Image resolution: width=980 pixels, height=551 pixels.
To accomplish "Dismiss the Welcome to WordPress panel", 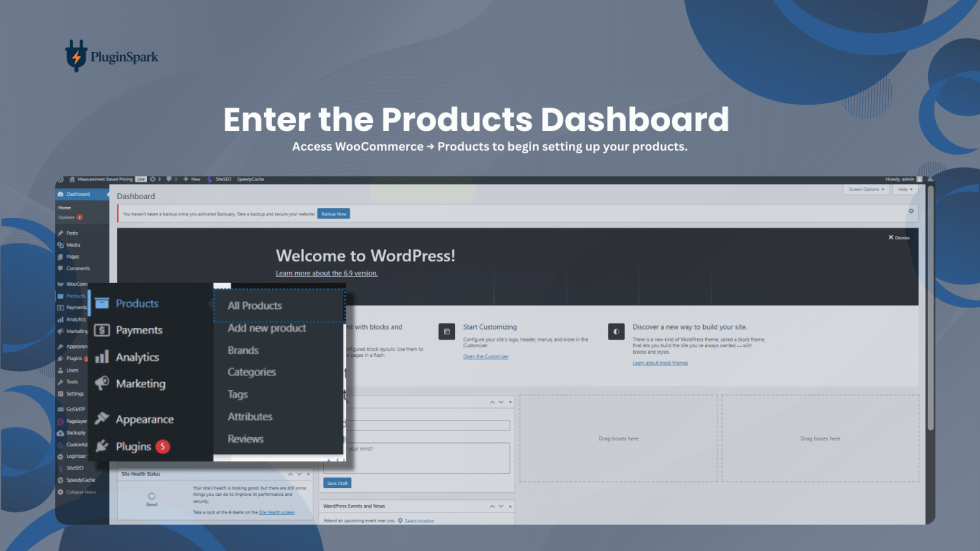I will click(899, 237).
